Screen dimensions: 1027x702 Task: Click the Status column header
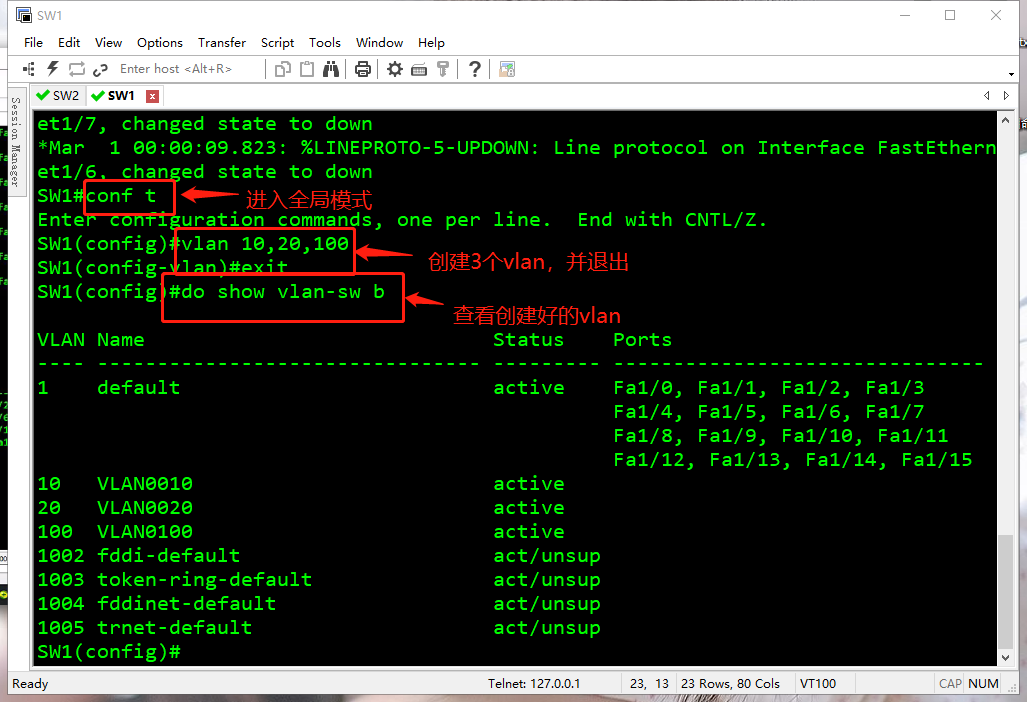[x=528, y=340]
